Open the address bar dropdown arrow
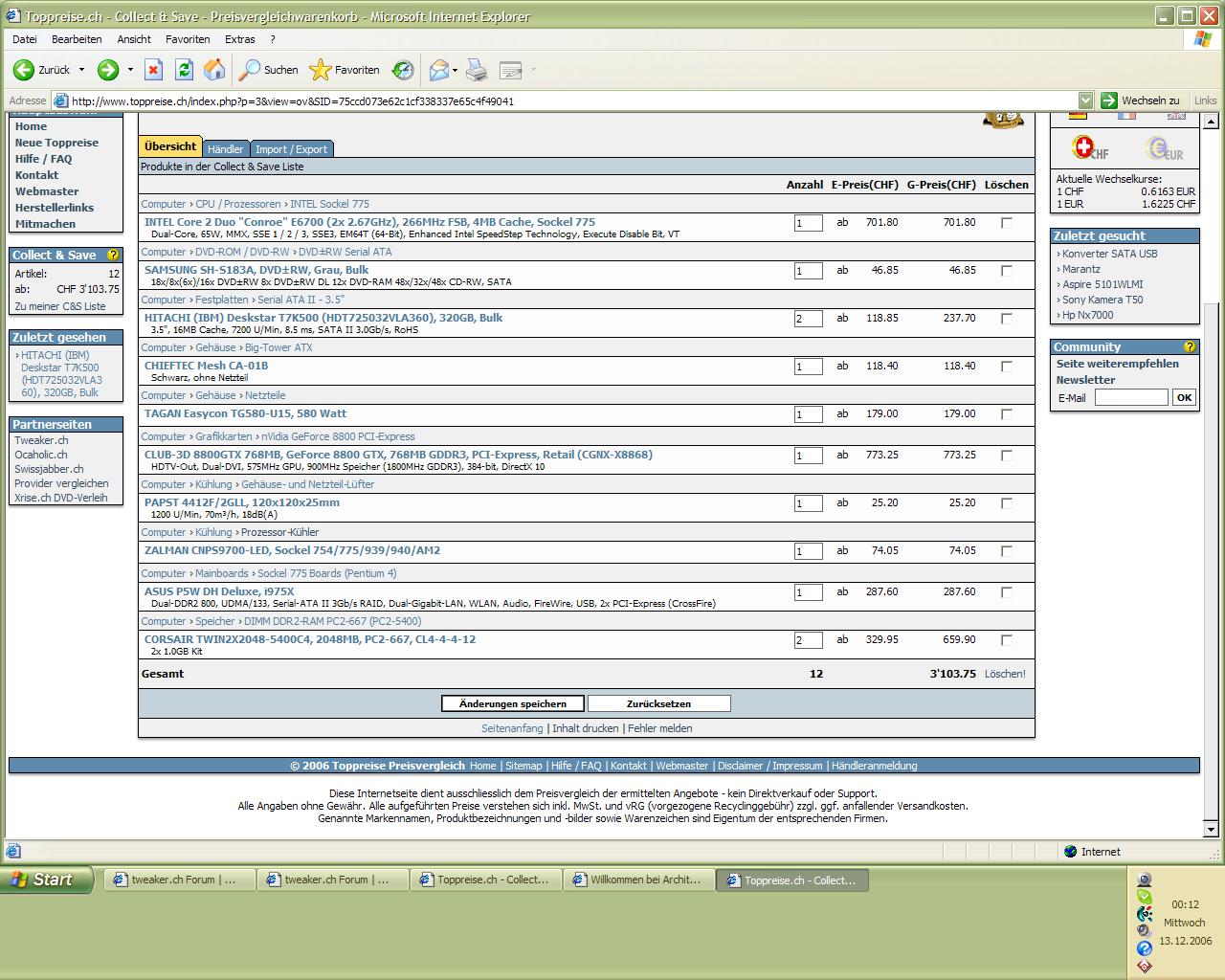 1085,100
